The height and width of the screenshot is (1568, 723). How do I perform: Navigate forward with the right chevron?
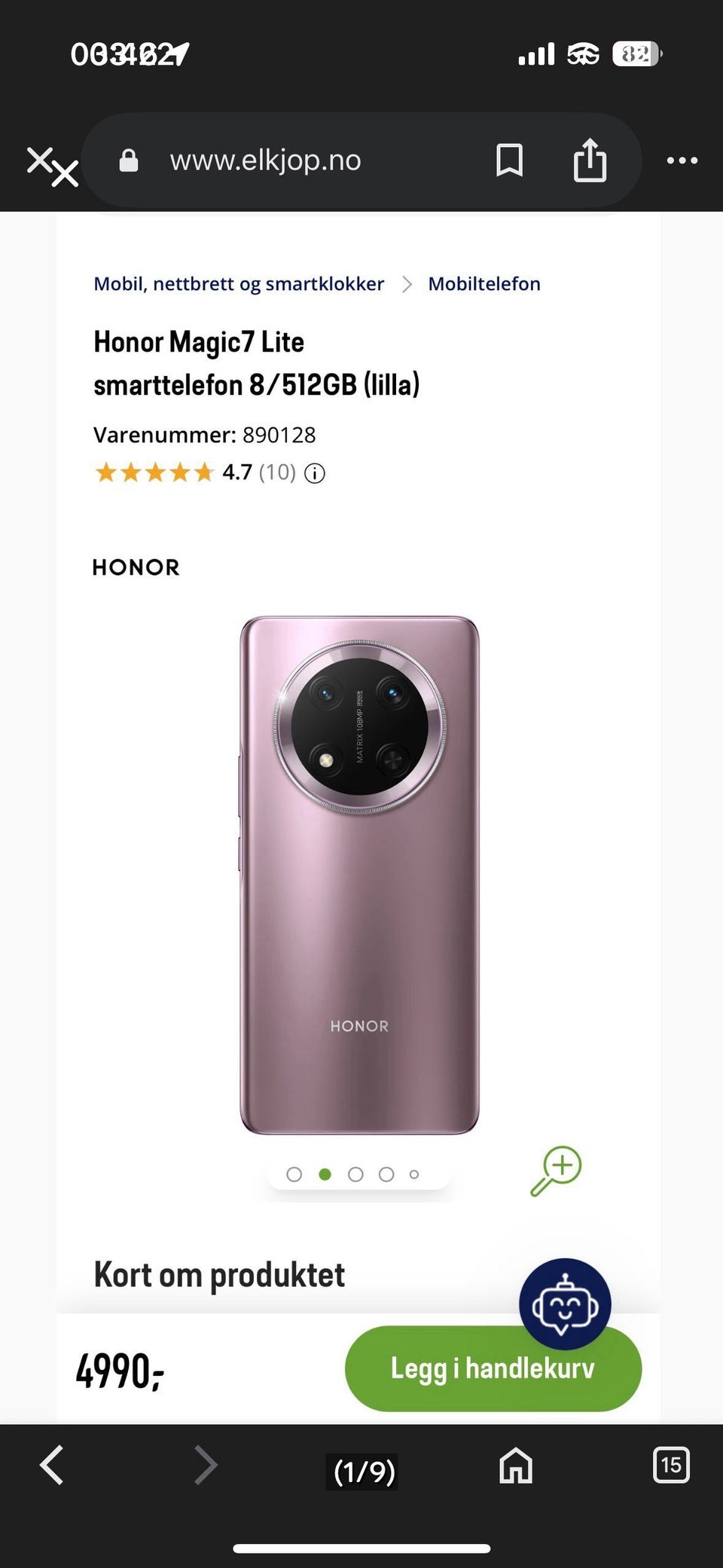click(x=206, y=1466)
